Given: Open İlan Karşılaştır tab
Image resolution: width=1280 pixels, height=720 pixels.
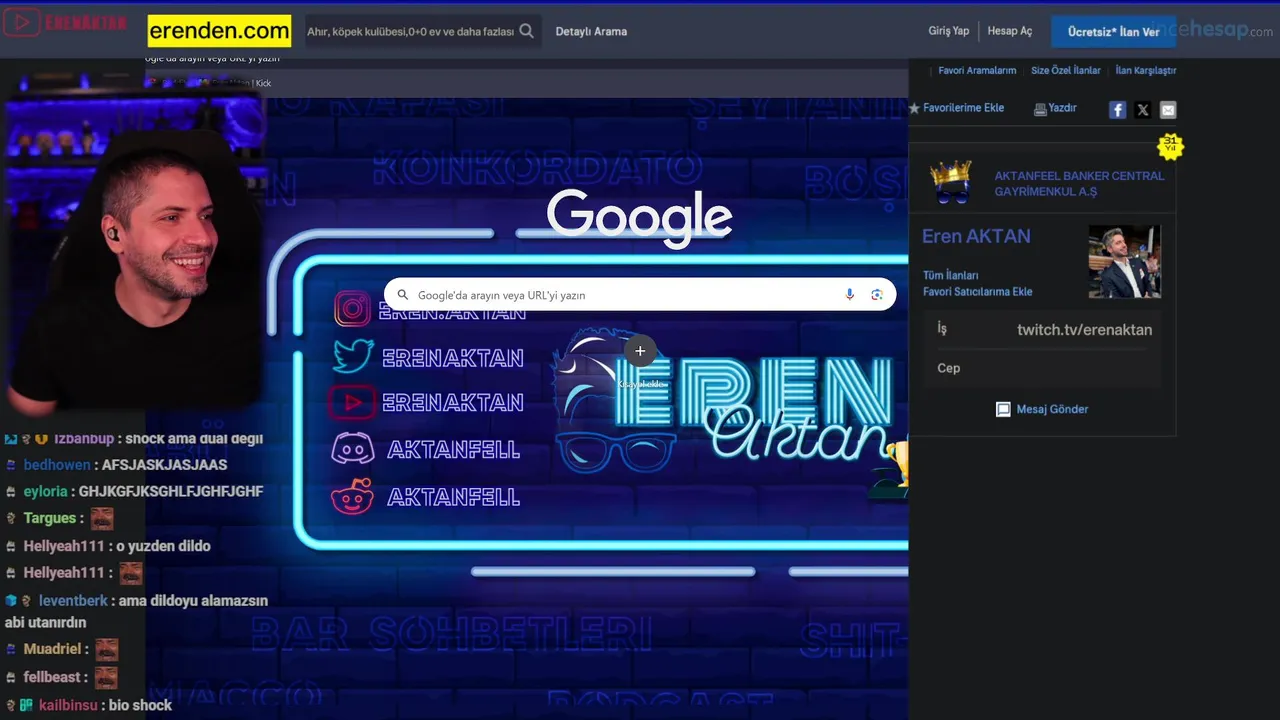Looking at the screenshot, I should pyautogui.click(x=1146, y=71).
